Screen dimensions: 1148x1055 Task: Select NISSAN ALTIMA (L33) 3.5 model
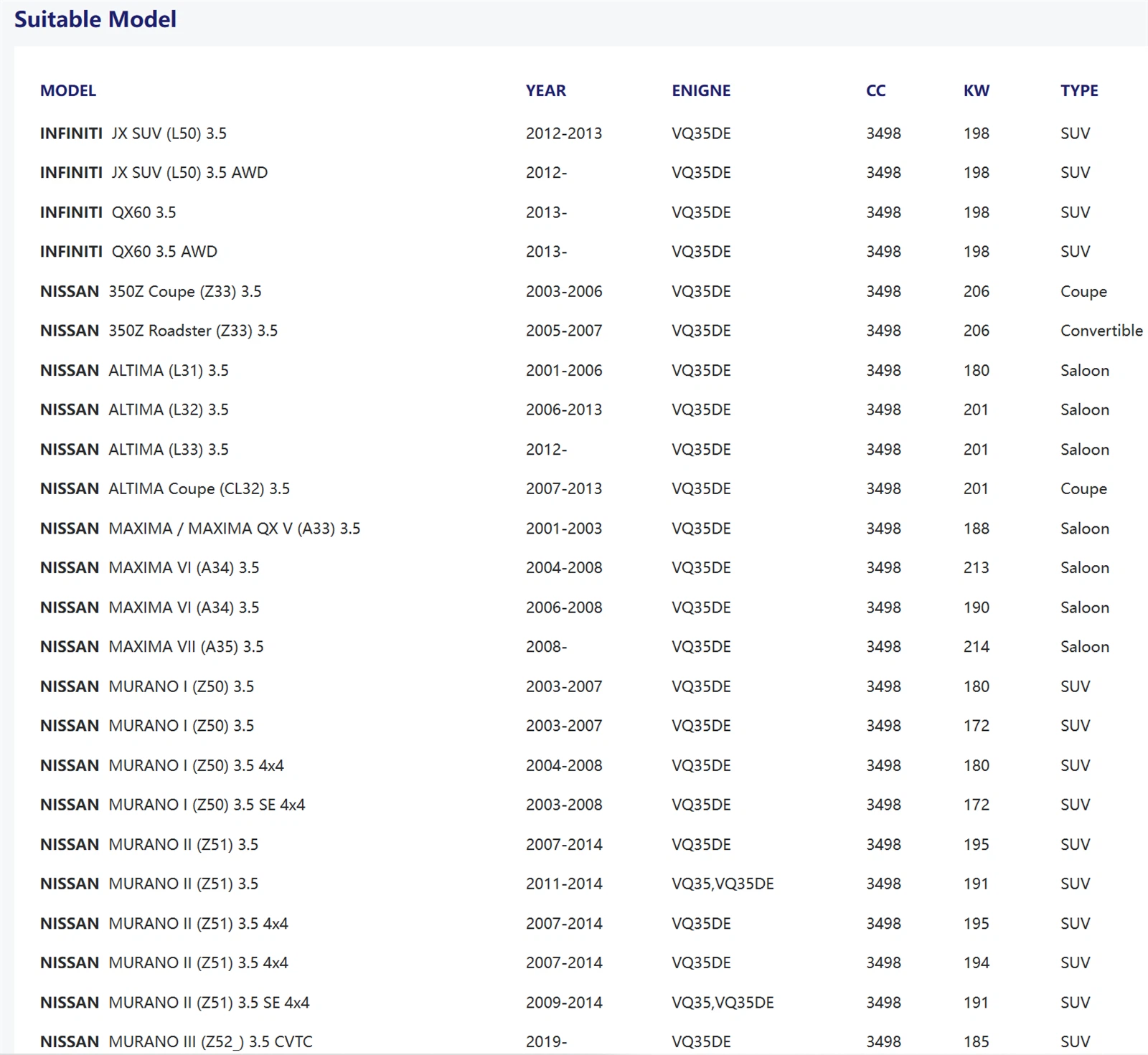(x=134, y=450)
